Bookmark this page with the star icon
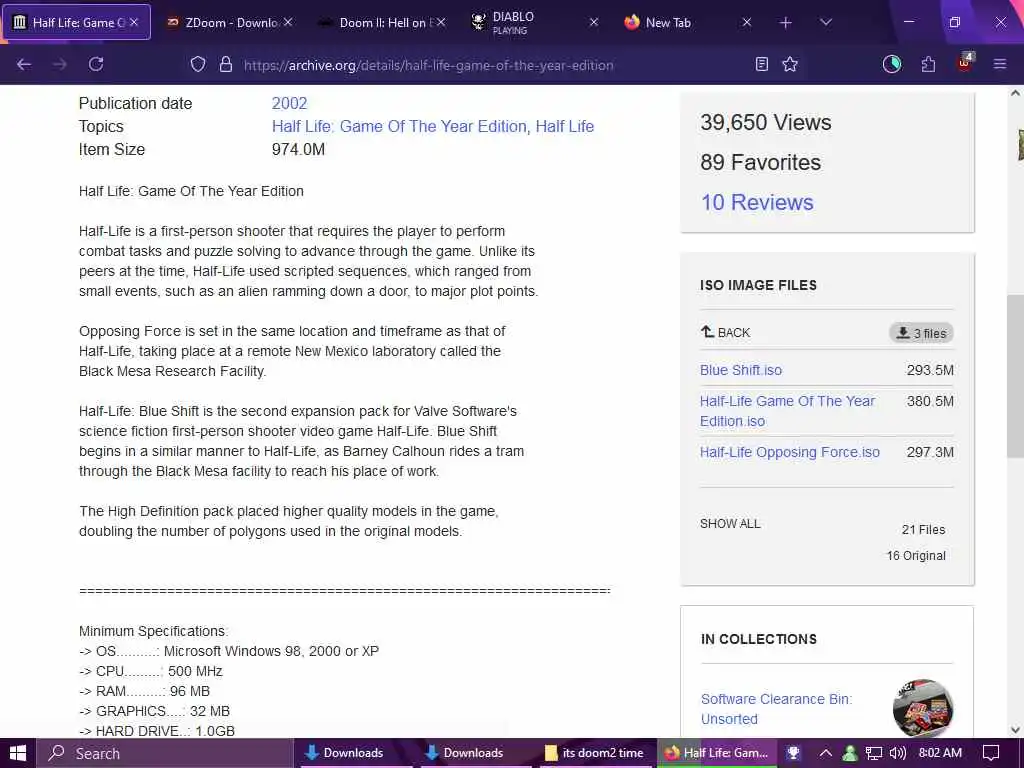Screen dimensions: 1024x768 [790, 64]
